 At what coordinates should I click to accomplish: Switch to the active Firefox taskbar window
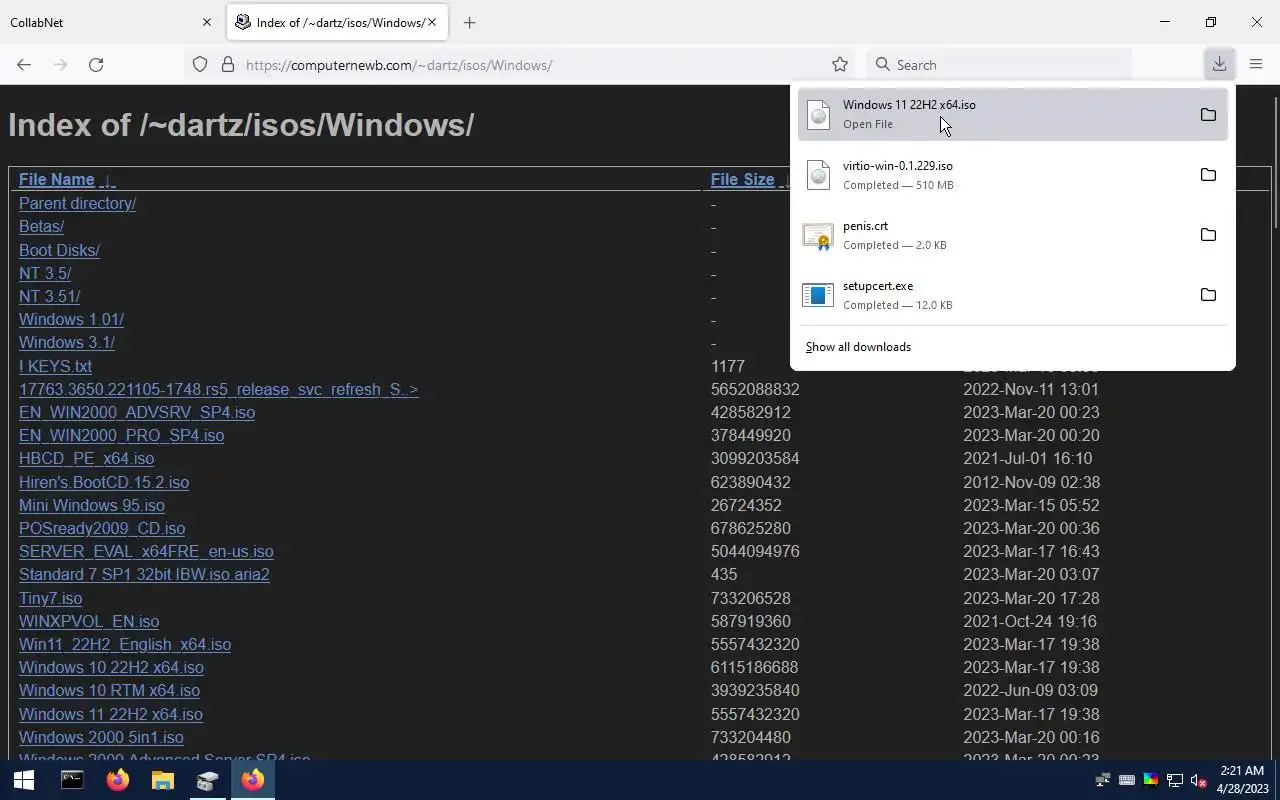click(x=252, y=780)
